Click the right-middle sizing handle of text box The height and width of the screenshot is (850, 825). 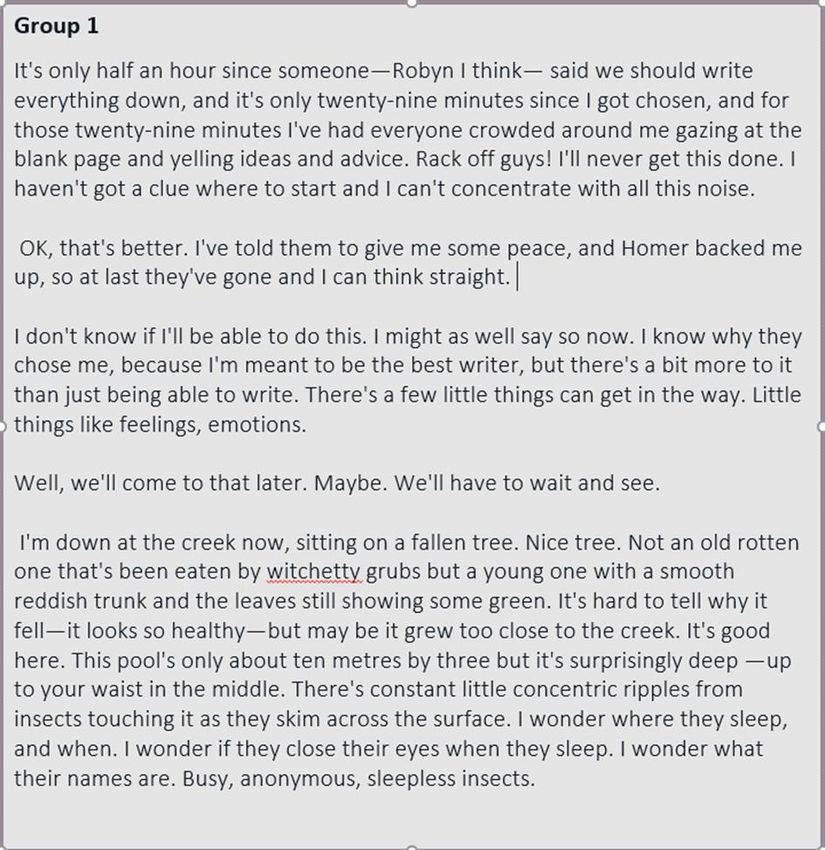click(x=822, y=427)
